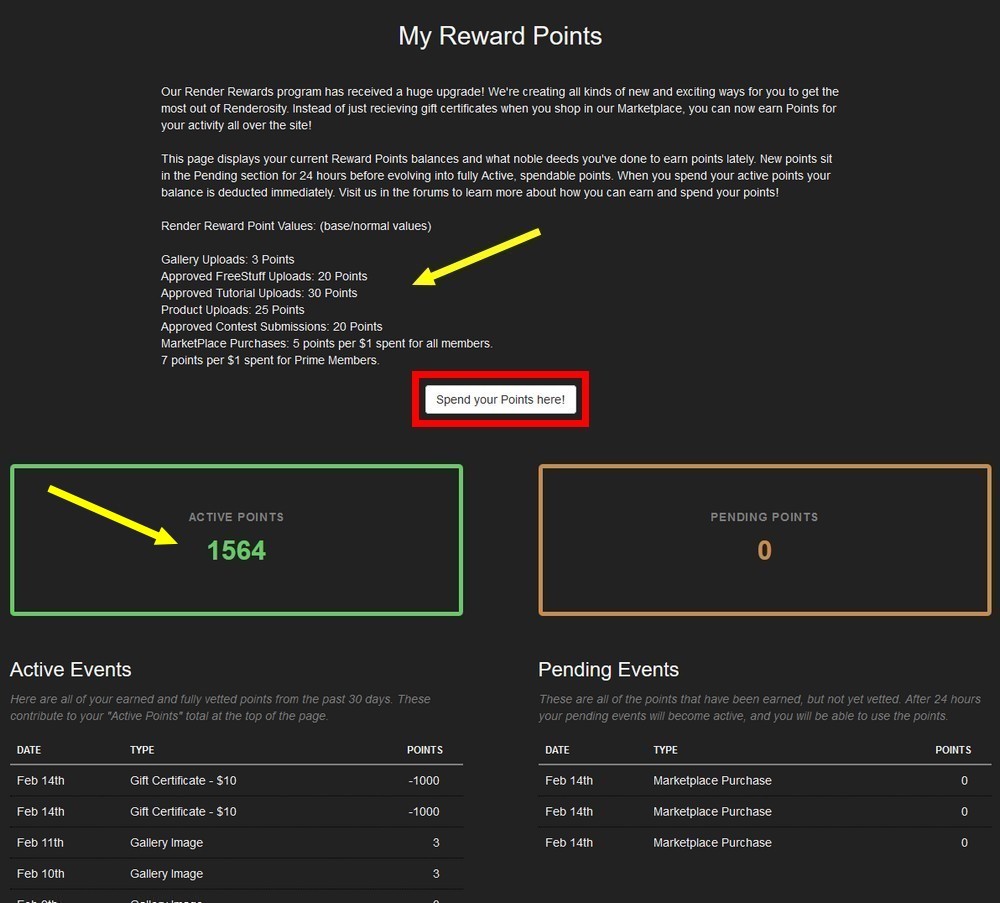This screenshot has width=1000, height=903.
Task: Click '7 points per $1 spent for Prime Members' line
Action: point(270,360)
